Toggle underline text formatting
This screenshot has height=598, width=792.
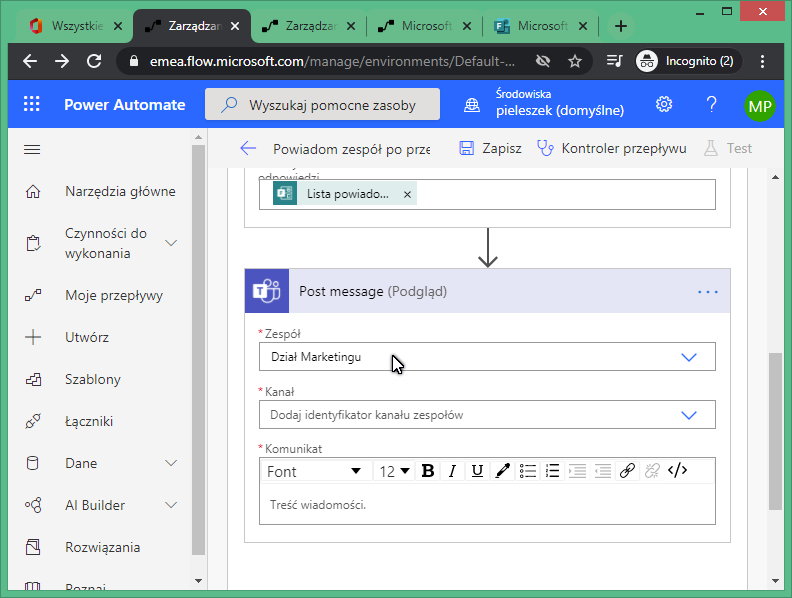(477, 471)
